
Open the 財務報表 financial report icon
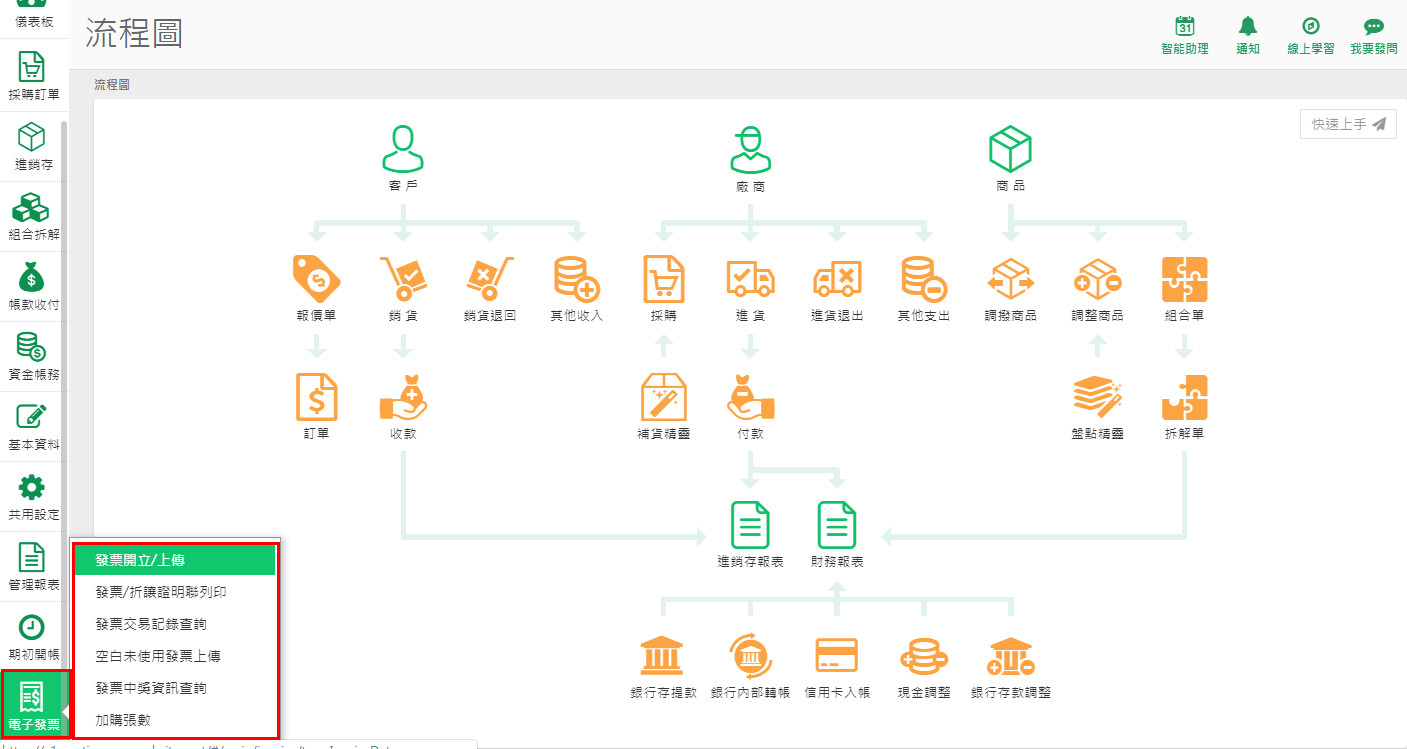click(837, 525)
